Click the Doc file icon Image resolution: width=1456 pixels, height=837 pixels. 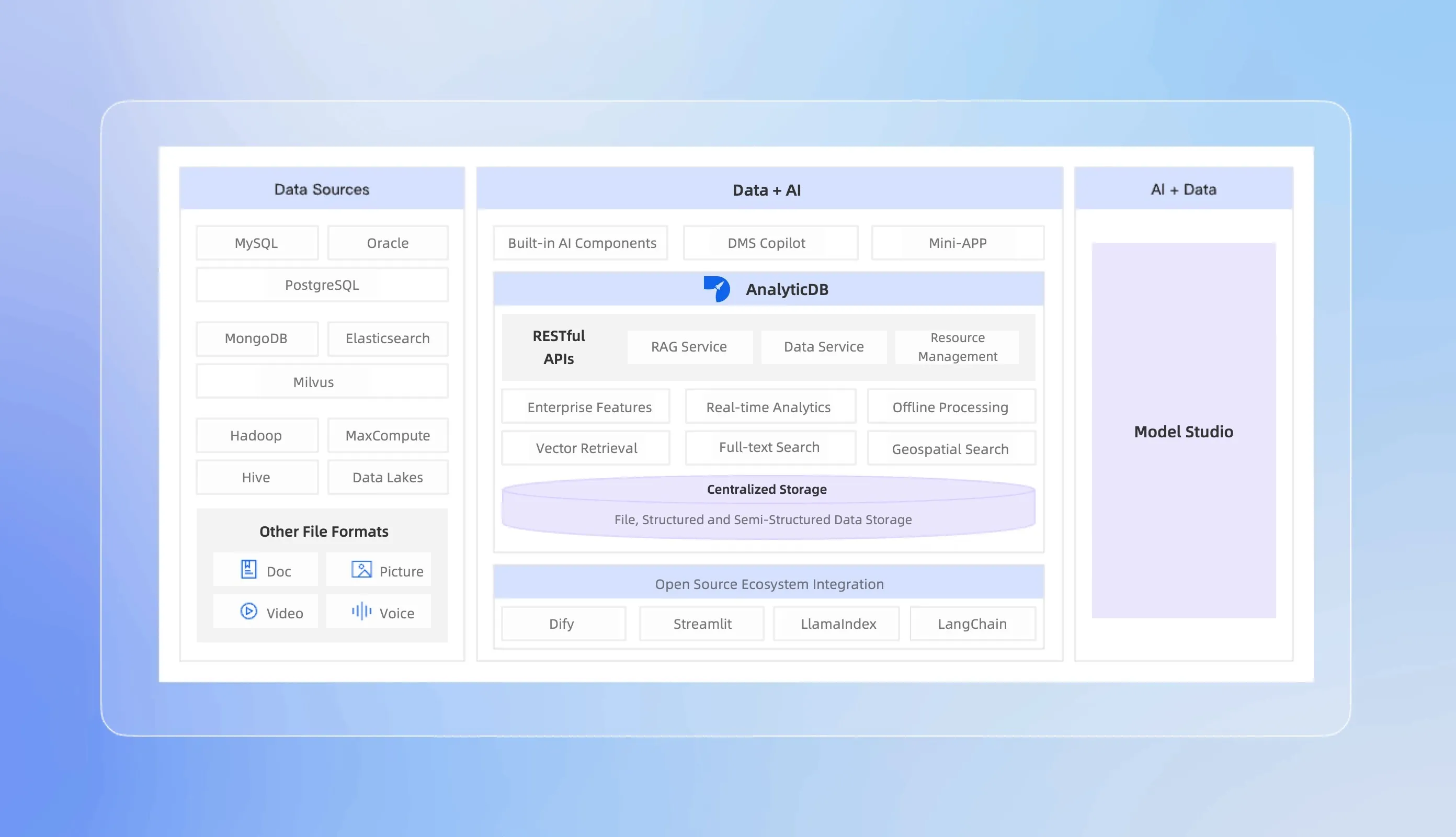click(x=248, y=569)
